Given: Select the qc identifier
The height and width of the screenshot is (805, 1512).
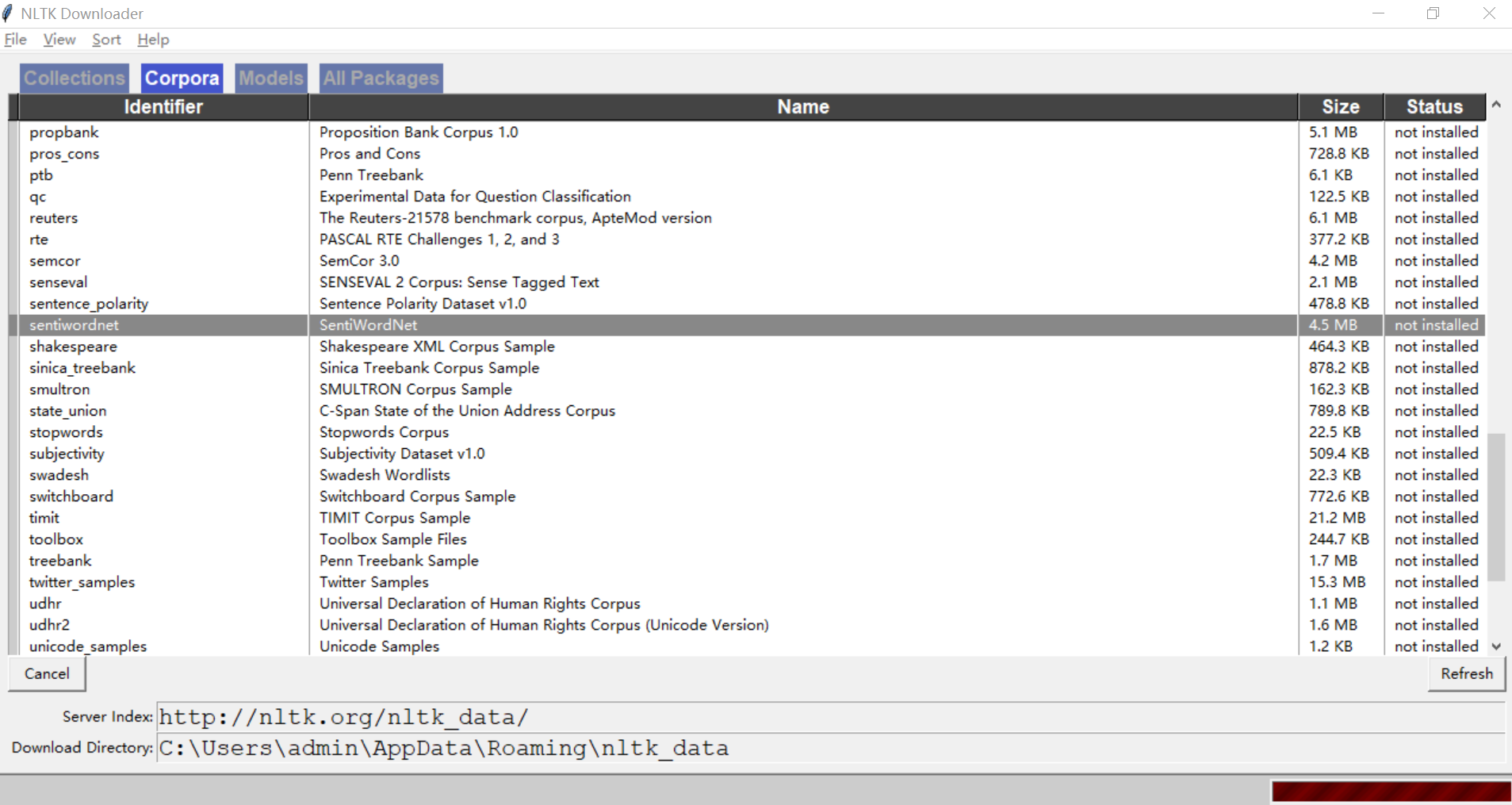Looking at the screenshot, I should 38,197.
